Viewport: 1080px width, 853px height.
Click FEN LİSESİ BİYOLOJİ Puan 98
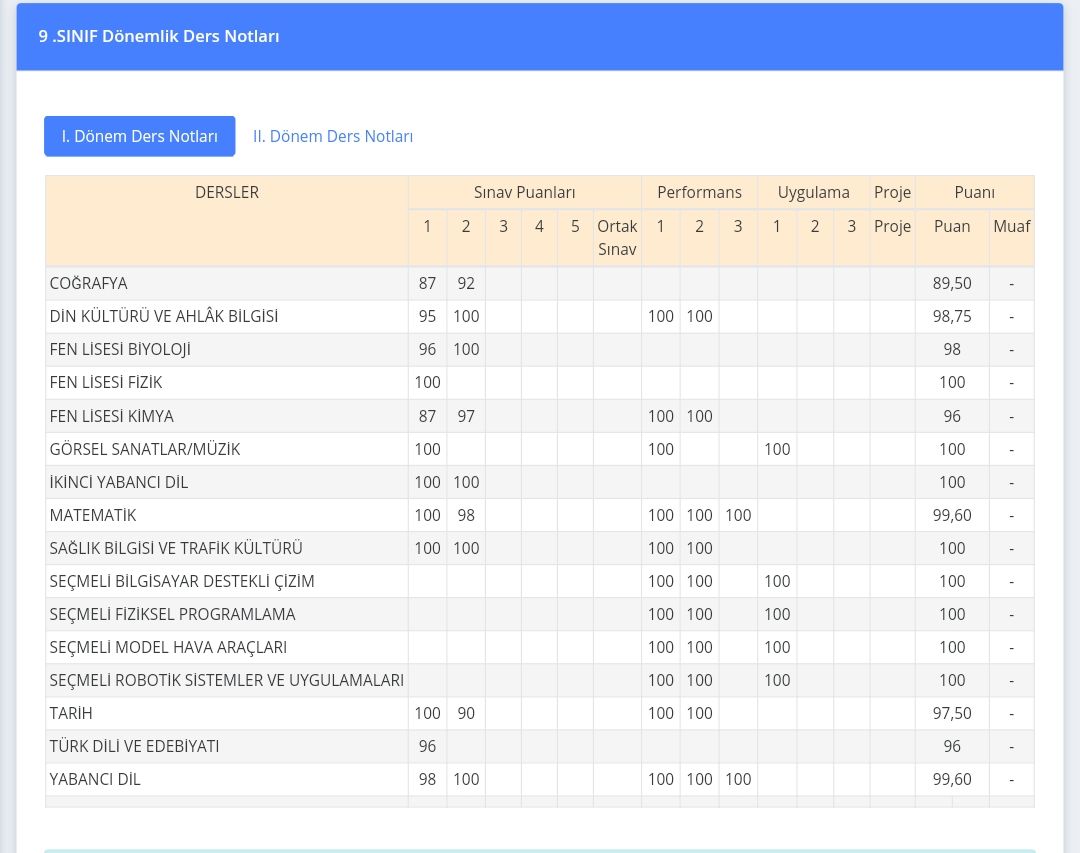pos(952,349)
